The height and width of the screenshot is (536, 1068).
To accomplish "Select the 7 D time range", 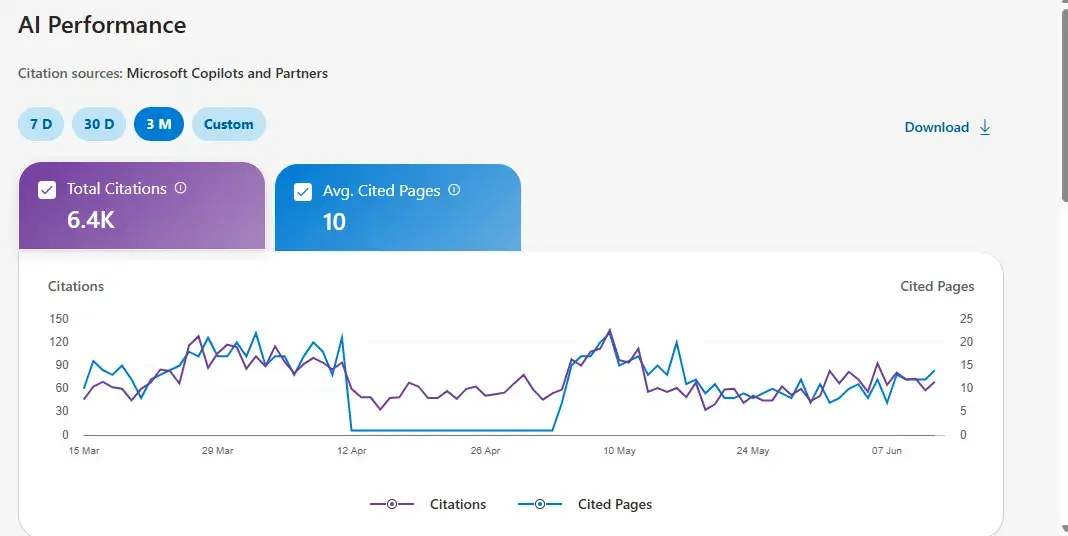I will [41, 125].
